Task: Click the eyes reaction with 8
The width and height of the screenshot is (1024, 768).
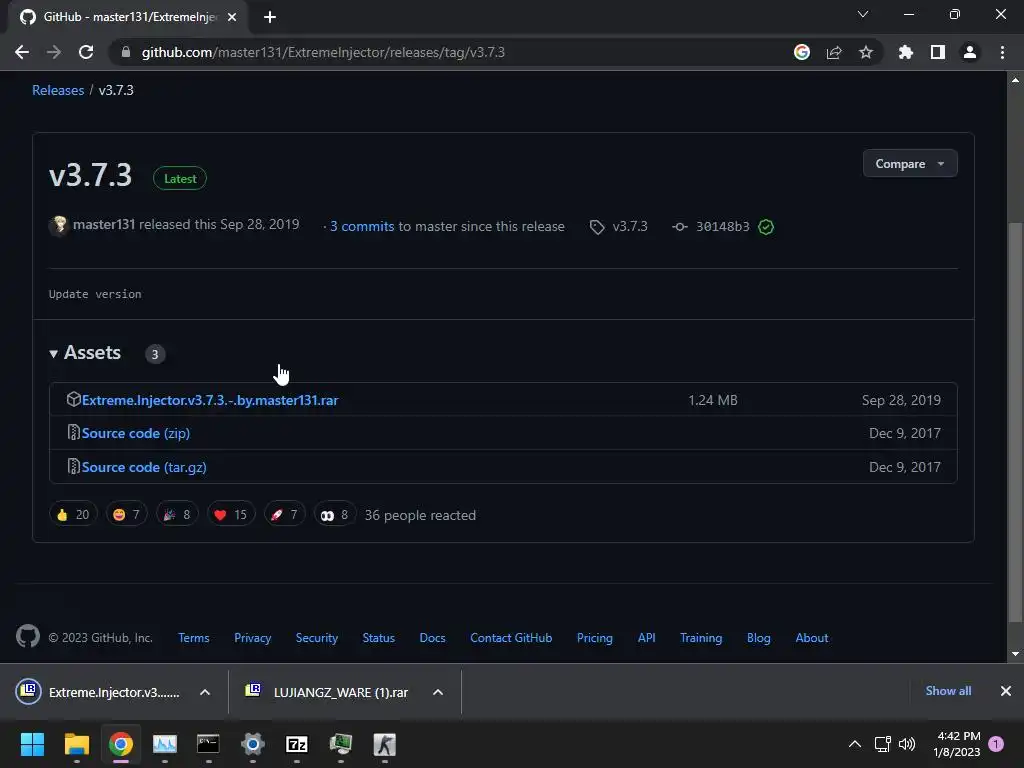Action: click(335, 515)
